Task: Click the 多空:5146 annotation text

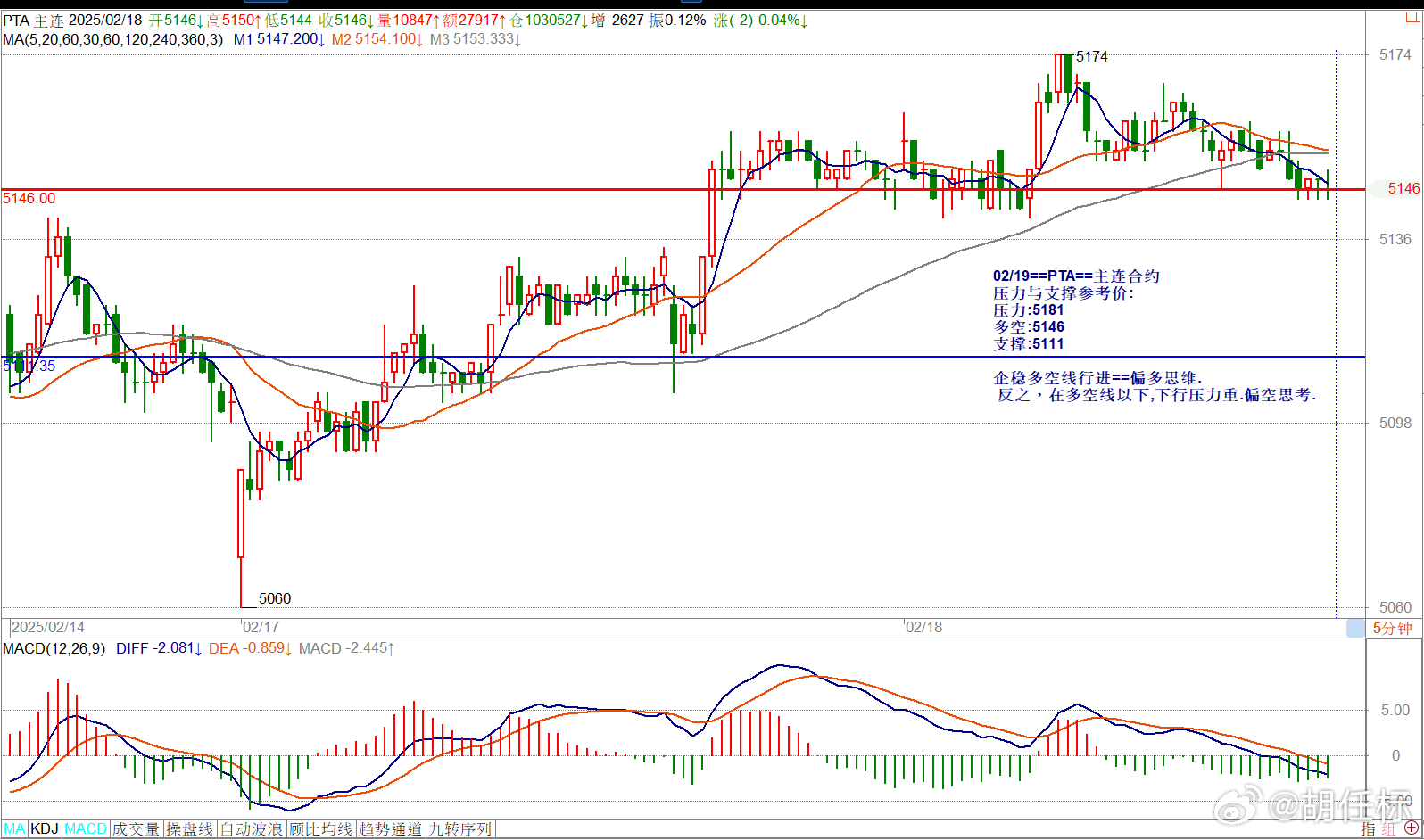Action: (1029, 327)
